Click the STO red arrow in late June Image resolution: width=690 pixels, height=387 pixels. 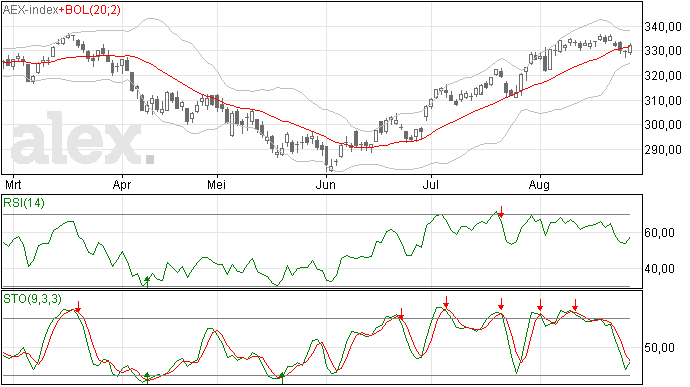point(401,313)
